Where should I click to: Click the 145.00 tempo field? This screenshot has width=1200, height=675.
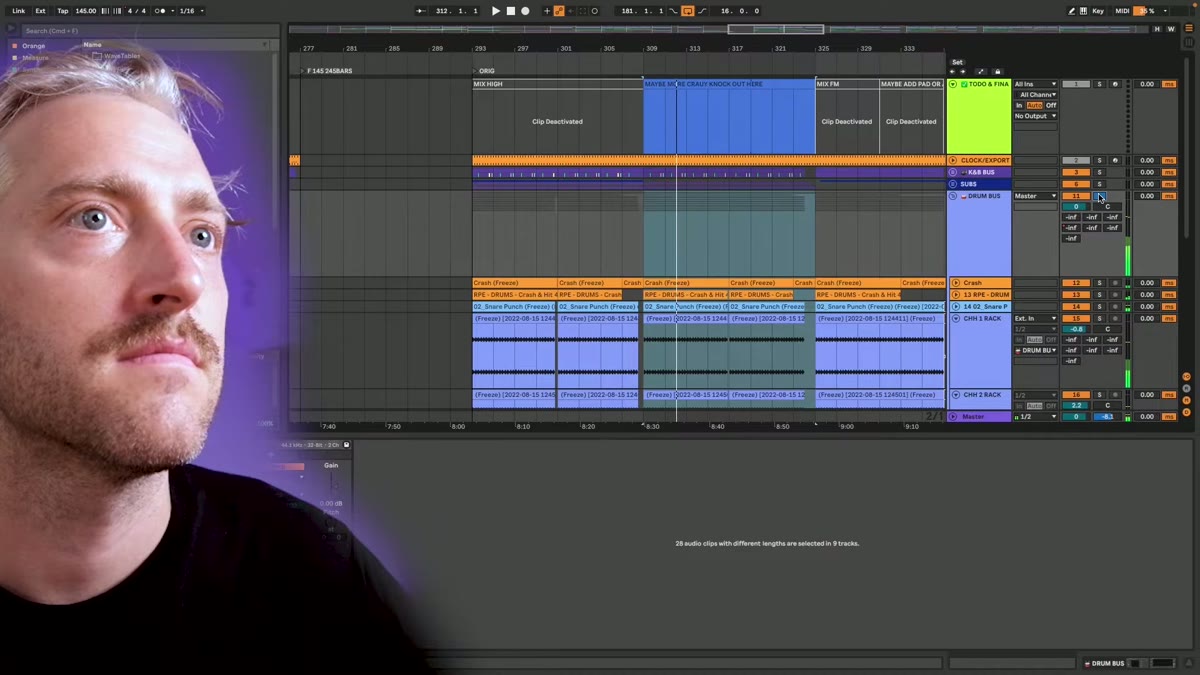pyautogui.click(x=86, y=11)
